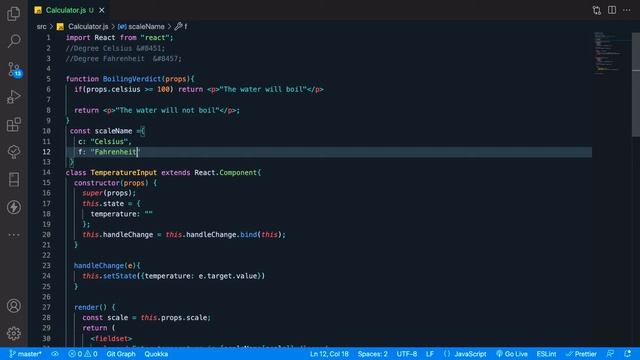640x360 pixels.
Task: Open the Extensions view icon
Action: (x=13, y=124)
